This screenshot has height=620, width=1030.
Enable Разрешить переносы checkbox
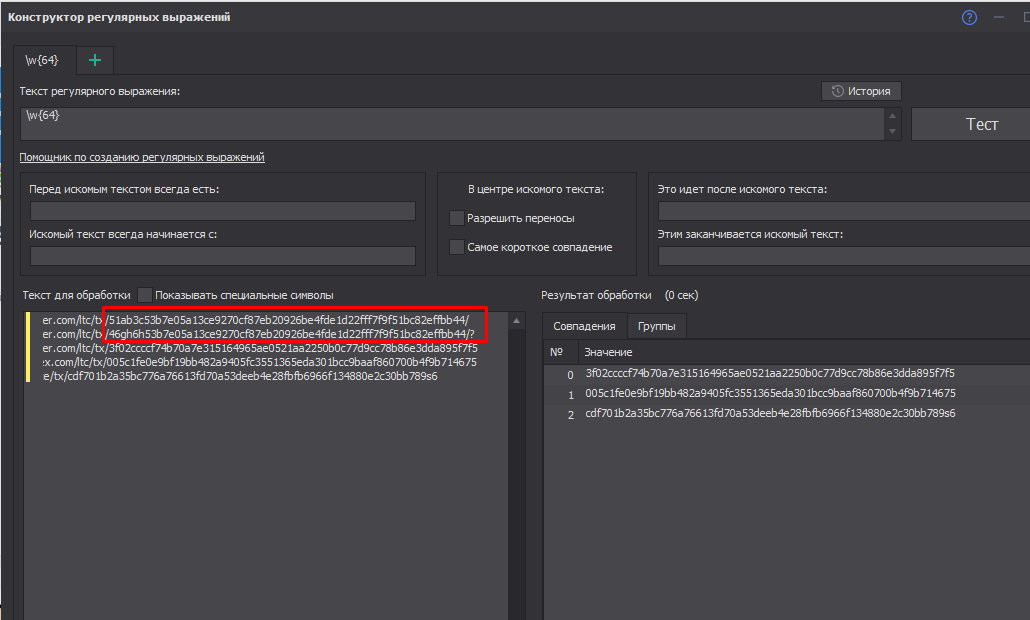pyautogui.click(x=457, y=218)
